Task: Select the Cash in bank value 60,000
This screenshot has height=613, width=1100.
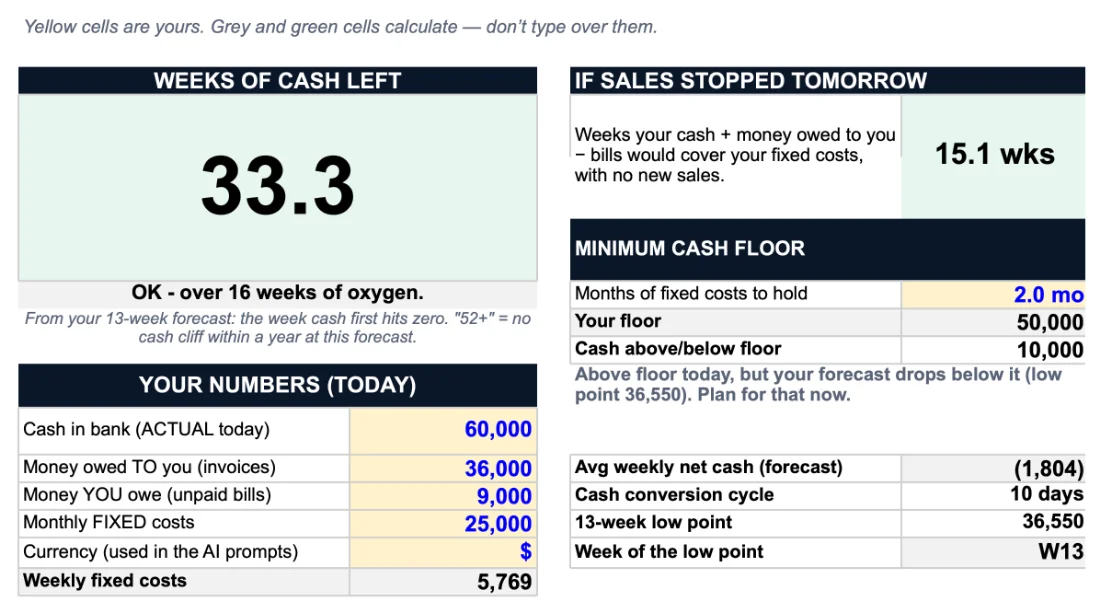Action: pos(443,430)
